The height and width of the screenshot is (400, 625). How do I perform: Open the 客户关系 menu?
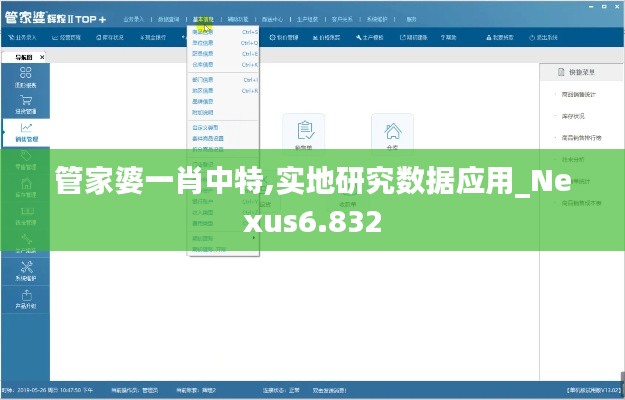pyautogui.click(x=342, y=19)
